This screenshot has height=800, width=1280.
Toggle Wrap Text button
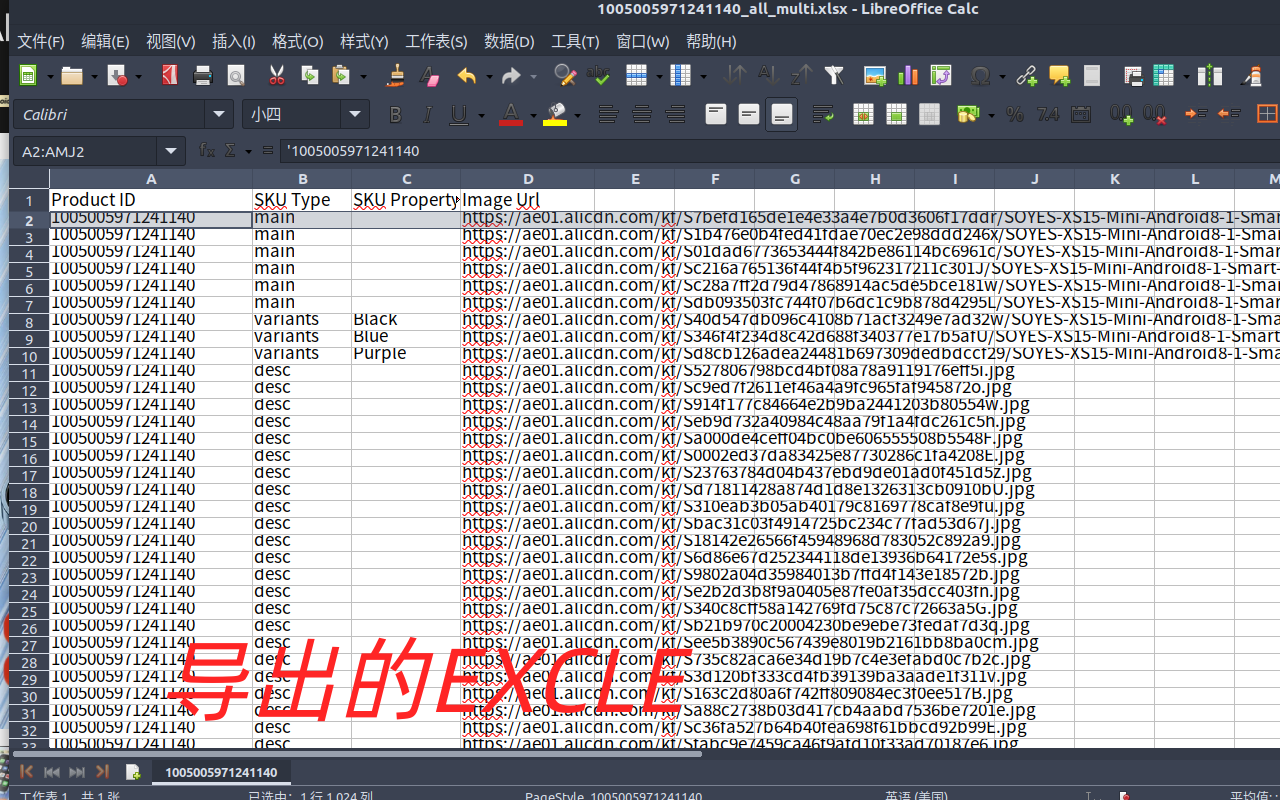point(824,115)
